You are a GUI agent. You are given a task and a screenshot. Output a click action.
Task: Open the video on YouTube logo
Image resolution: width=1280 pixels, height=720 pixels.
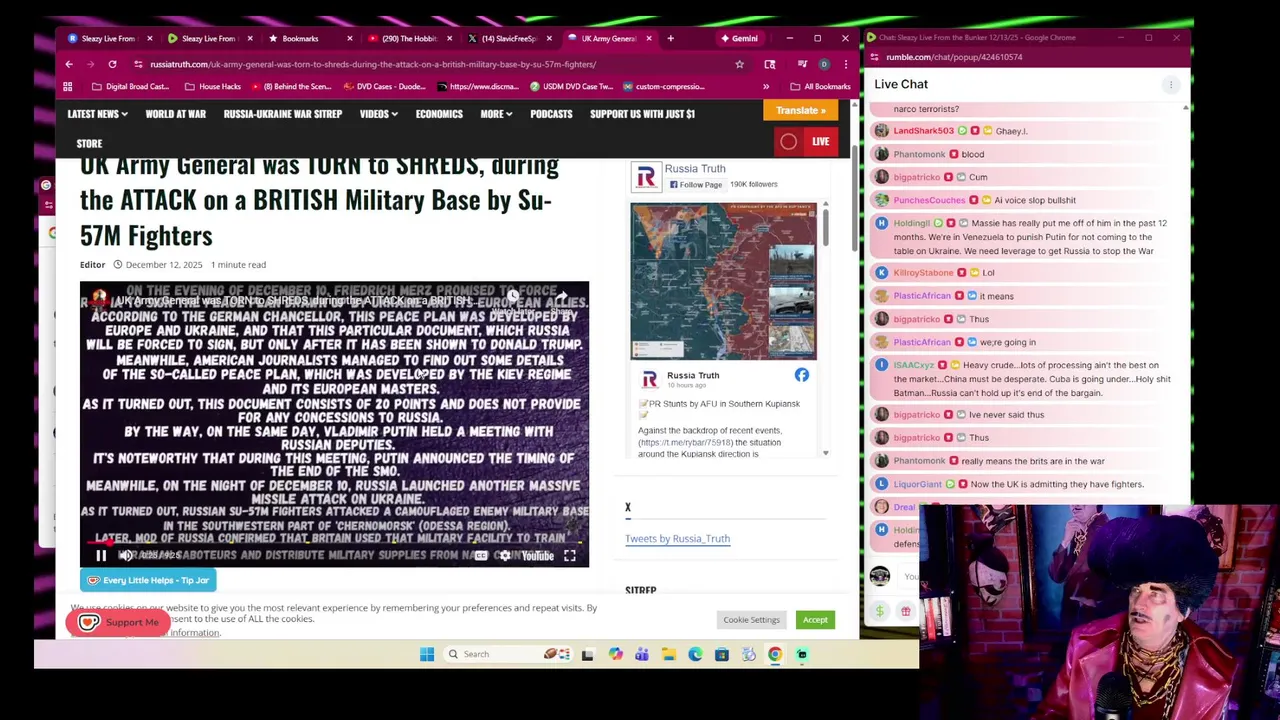point(536,555)
